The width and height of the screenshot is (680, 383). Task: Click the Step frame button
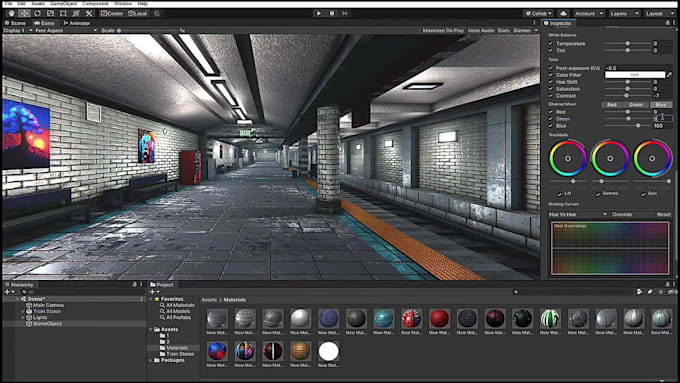click(345, 13)
